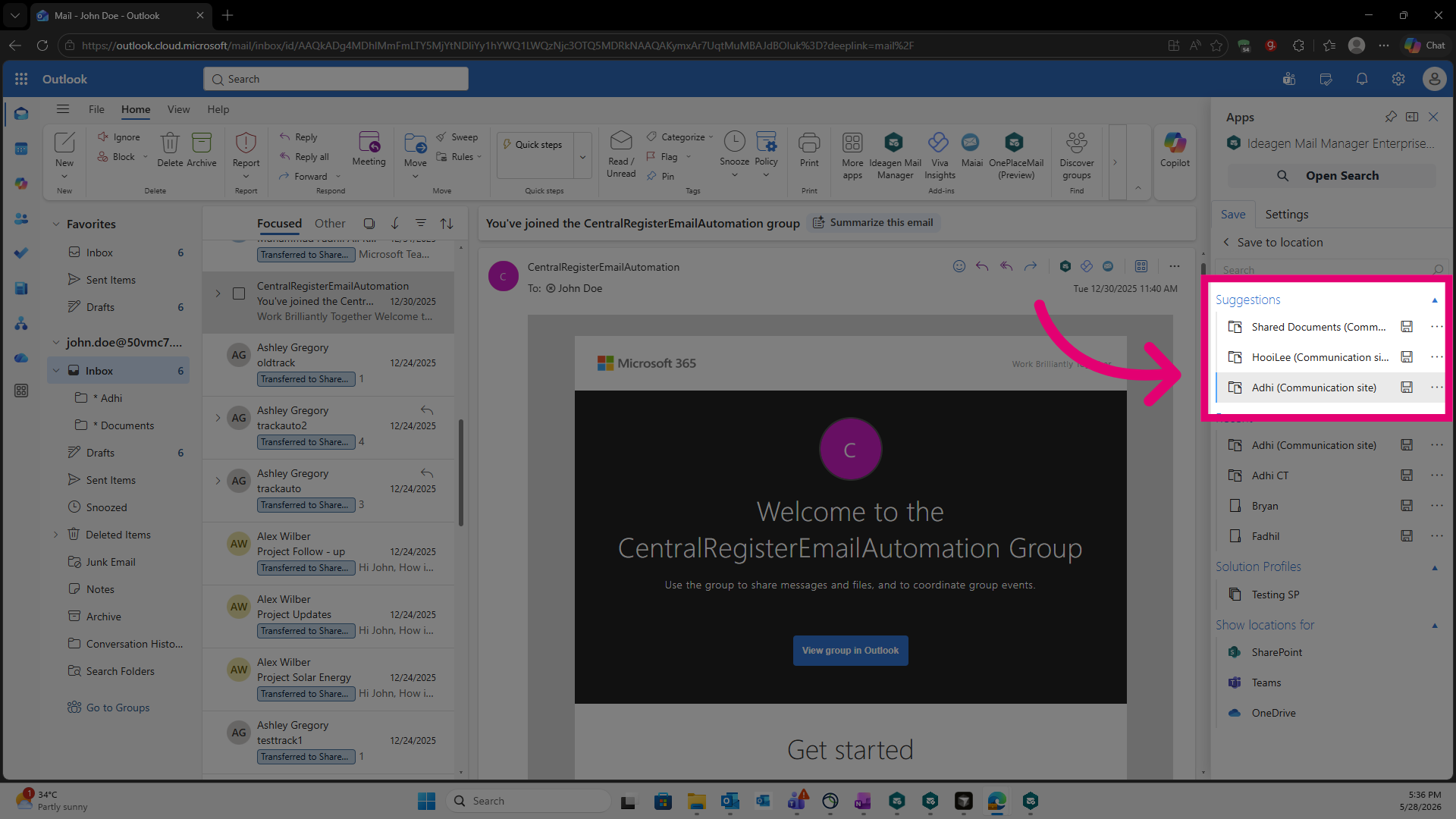This screenshot has width=1456, height=819.
Task: Toggle the navigation pane hamburger button
Action: (63, 109)
